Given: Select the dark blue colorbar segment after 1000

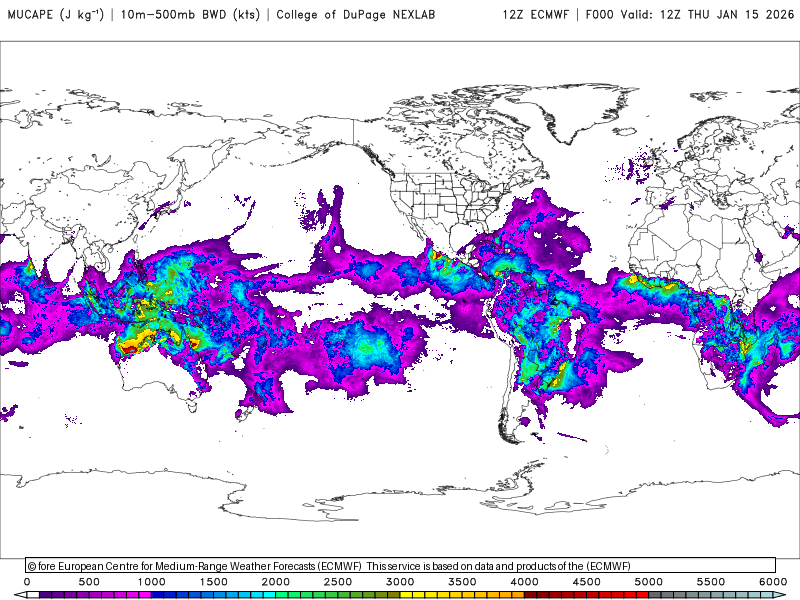Looking at the screenshot, I should point(157,594).
